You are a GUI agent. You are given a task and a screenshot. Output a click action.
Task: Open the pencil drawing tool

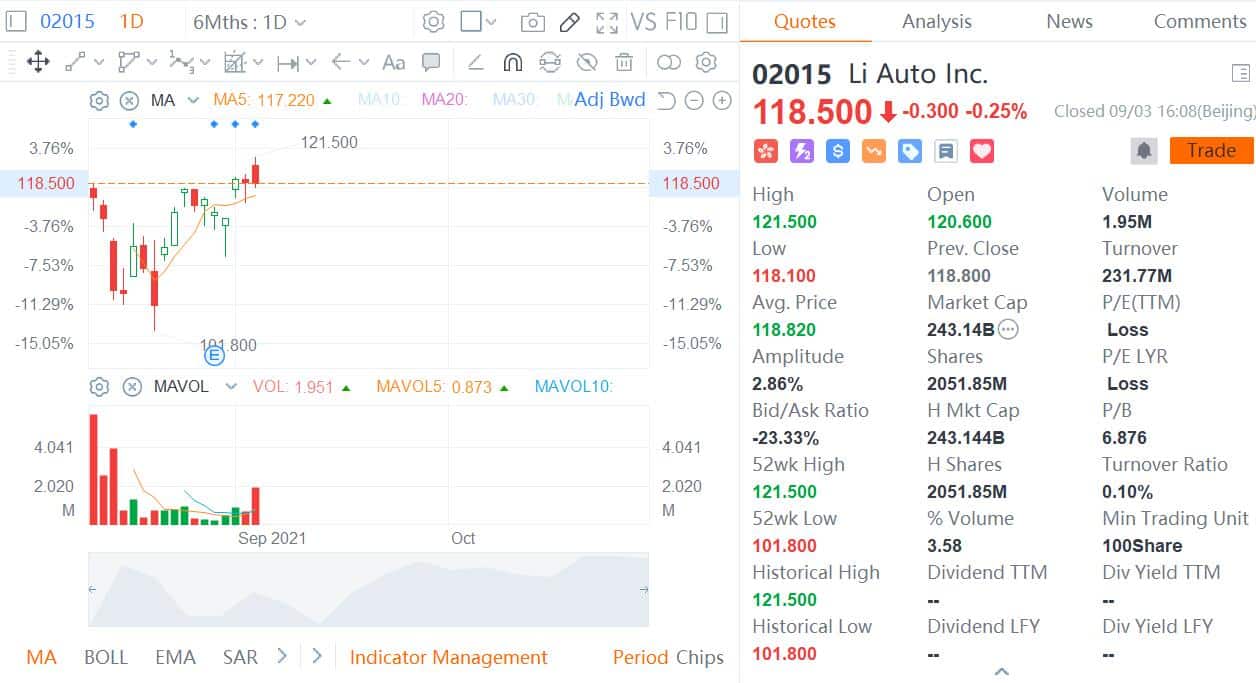[x=570, y=20]
